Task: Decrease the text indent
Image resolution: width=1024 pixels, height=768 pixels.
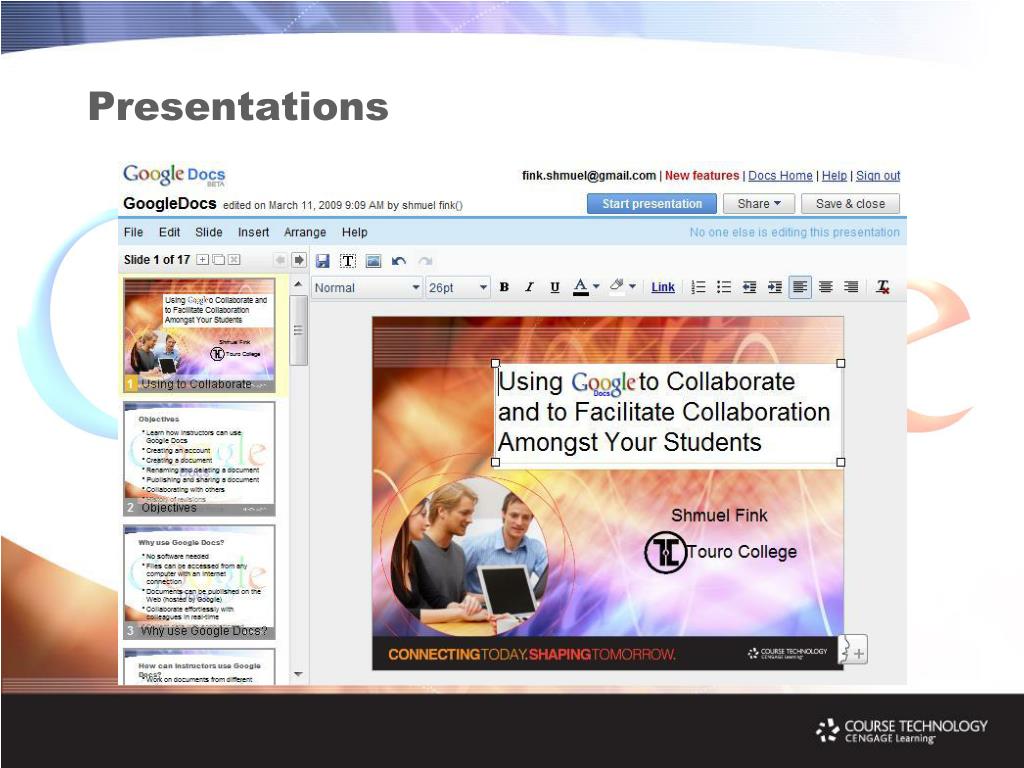Action: pos(749,287)
